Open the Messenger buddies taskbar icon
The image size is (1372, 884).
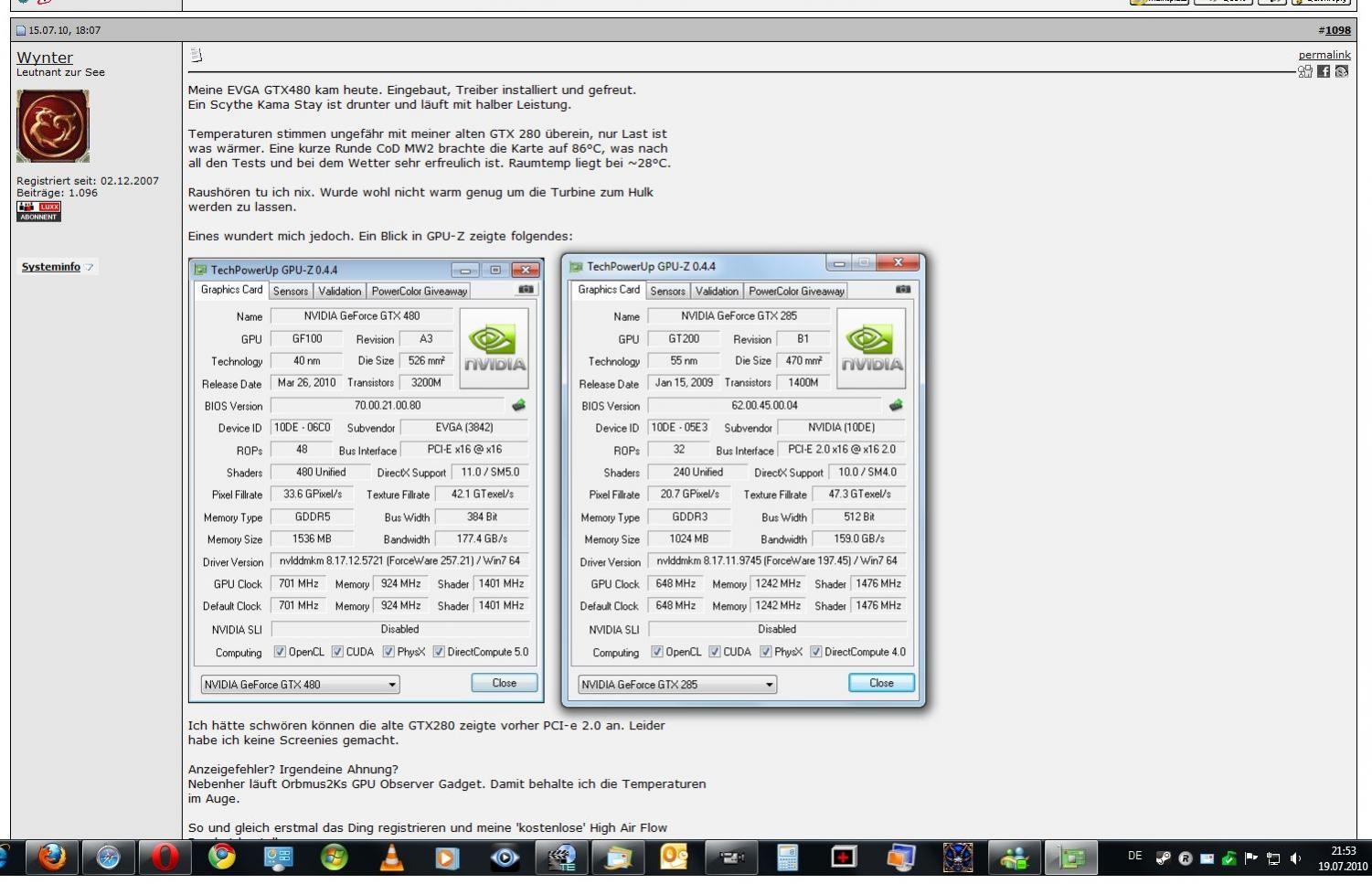(1014, 857)
